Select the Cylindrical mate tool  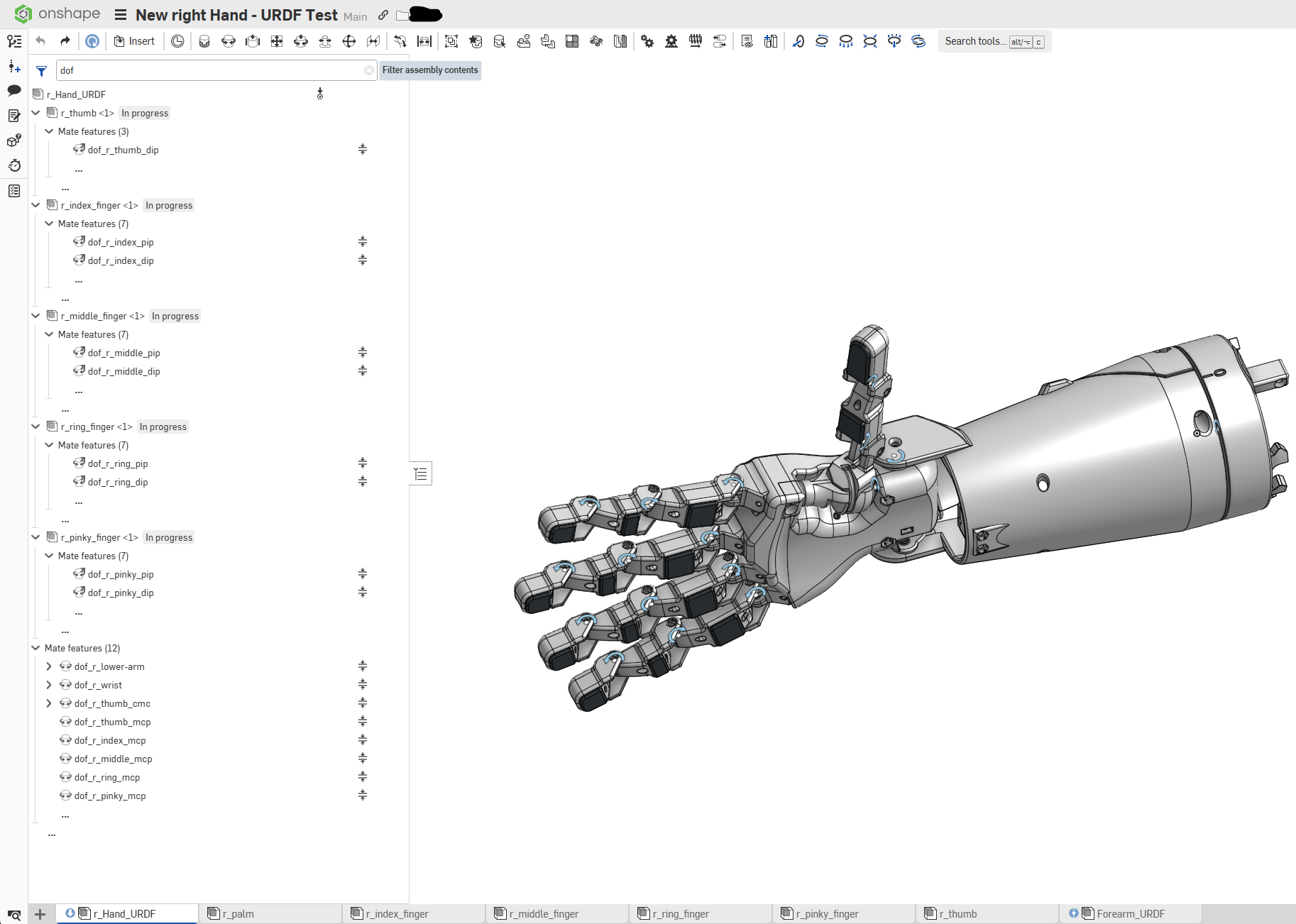pyautogui.click(x=301, y=41)
